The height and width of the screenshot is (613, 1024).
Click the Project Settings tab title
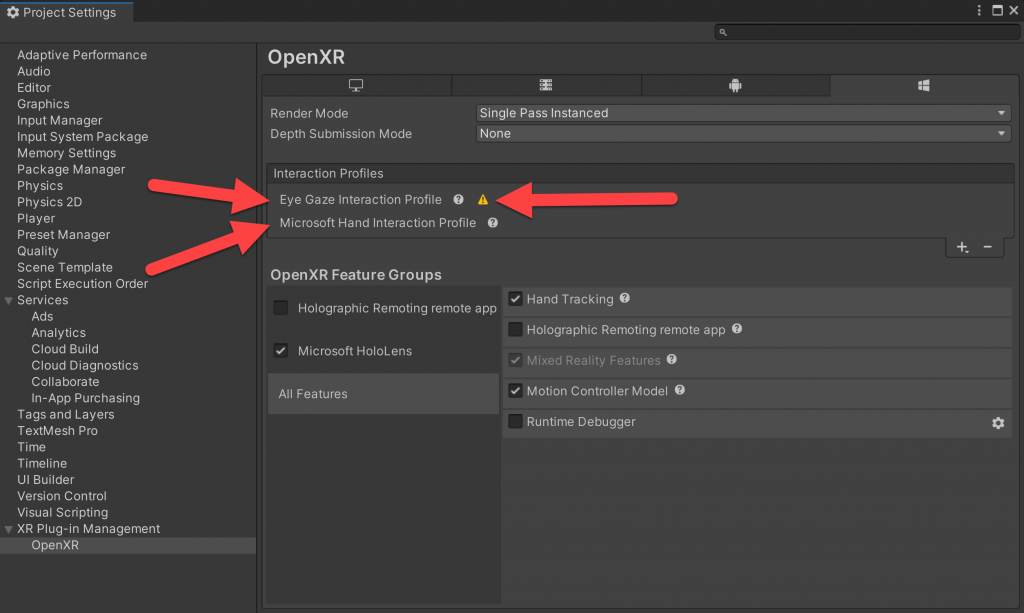tap(69, 12)
